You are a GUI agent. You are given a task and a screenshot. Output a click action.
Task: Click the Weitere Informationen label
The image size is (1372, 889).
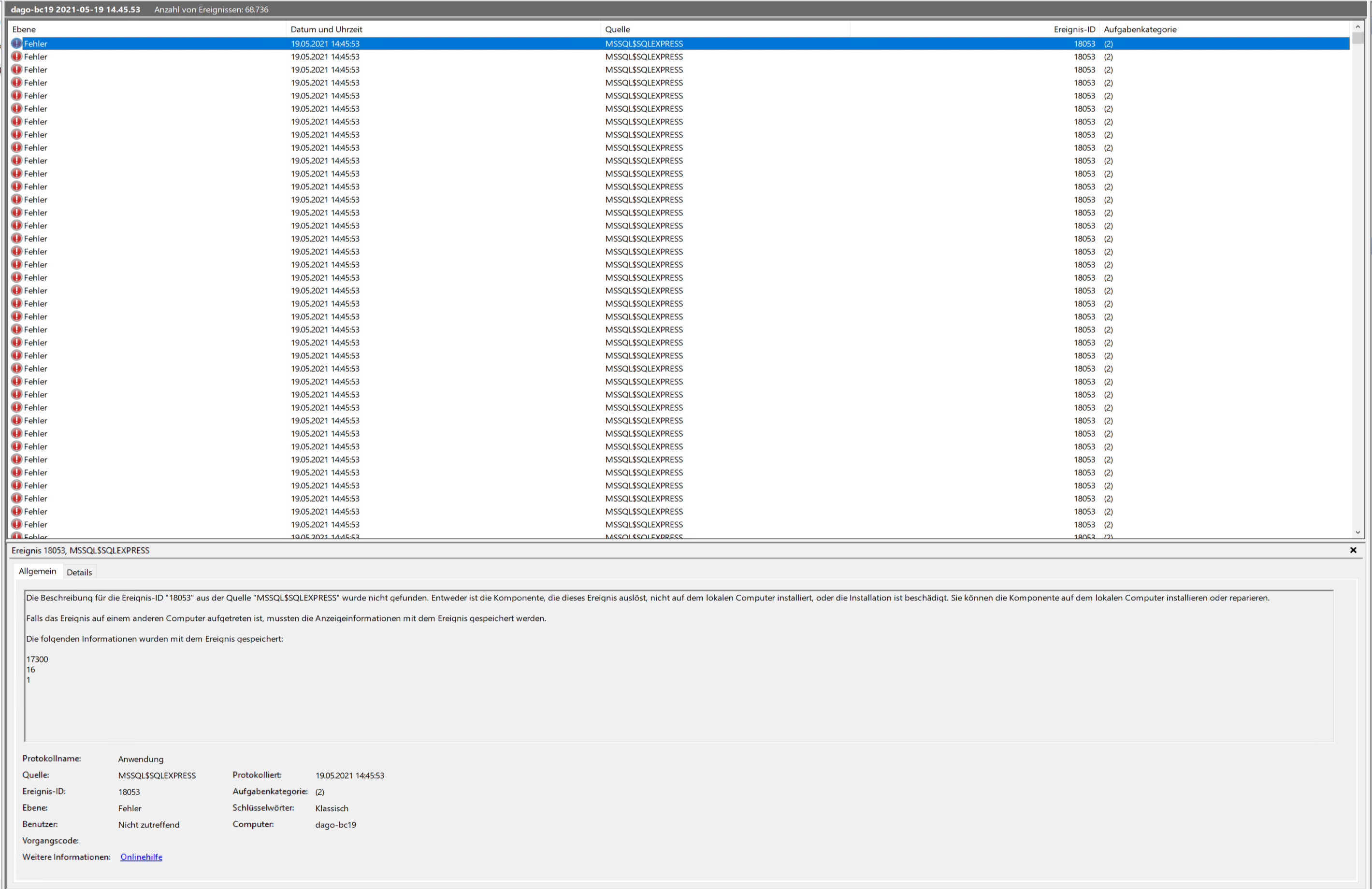coord(66,857)
